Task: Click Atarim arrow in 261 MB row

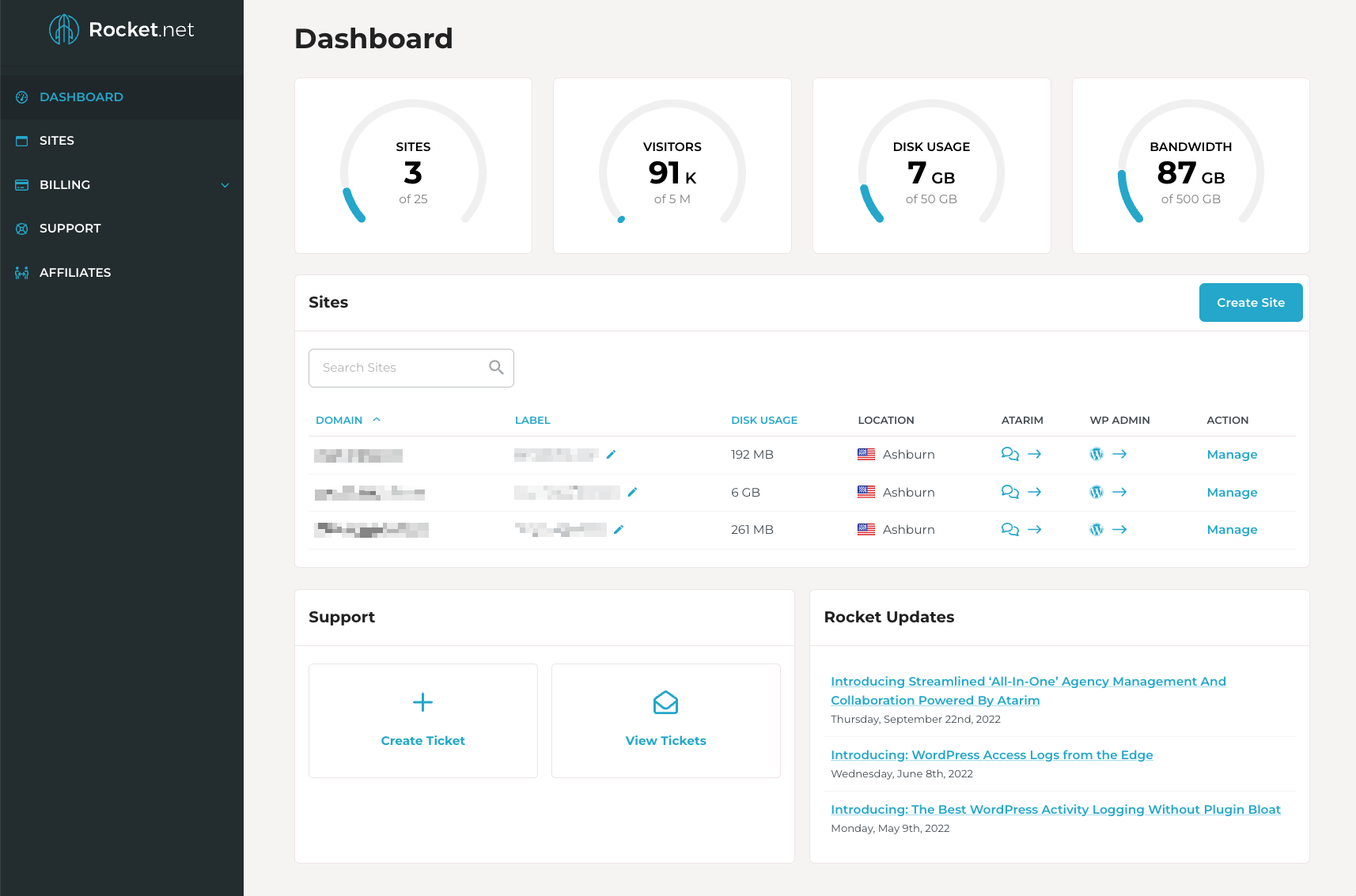Action: tap(1035, 529)
